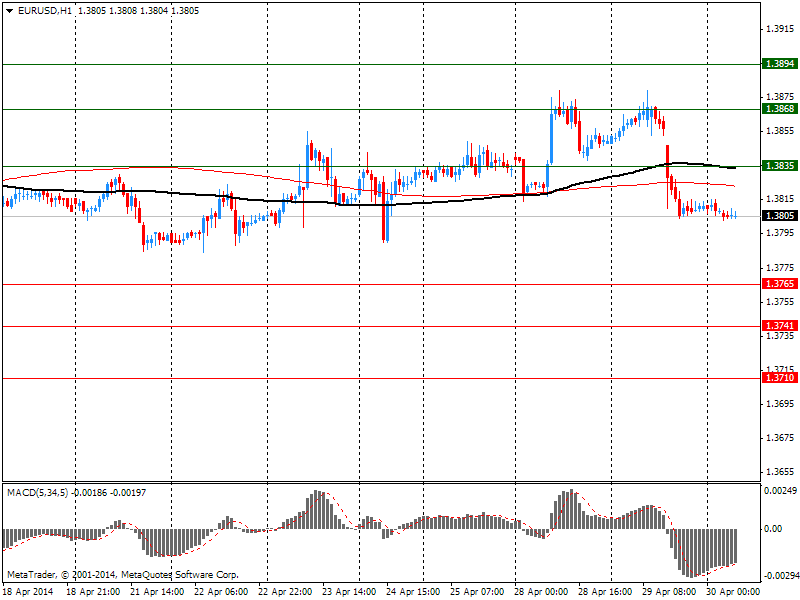
Task: Click the 24 Apr 15:00 time label
Action: [413, 592]
